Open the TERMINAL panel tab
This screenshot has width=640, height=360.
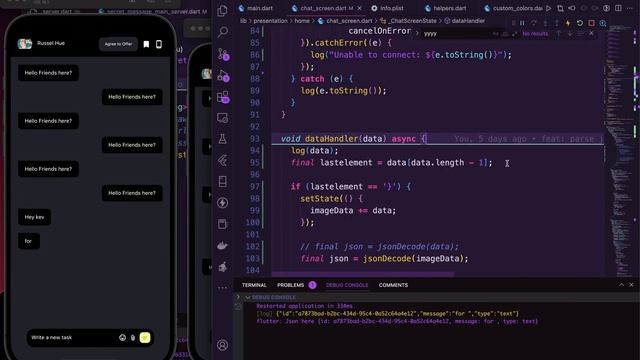tap(254, 285)
